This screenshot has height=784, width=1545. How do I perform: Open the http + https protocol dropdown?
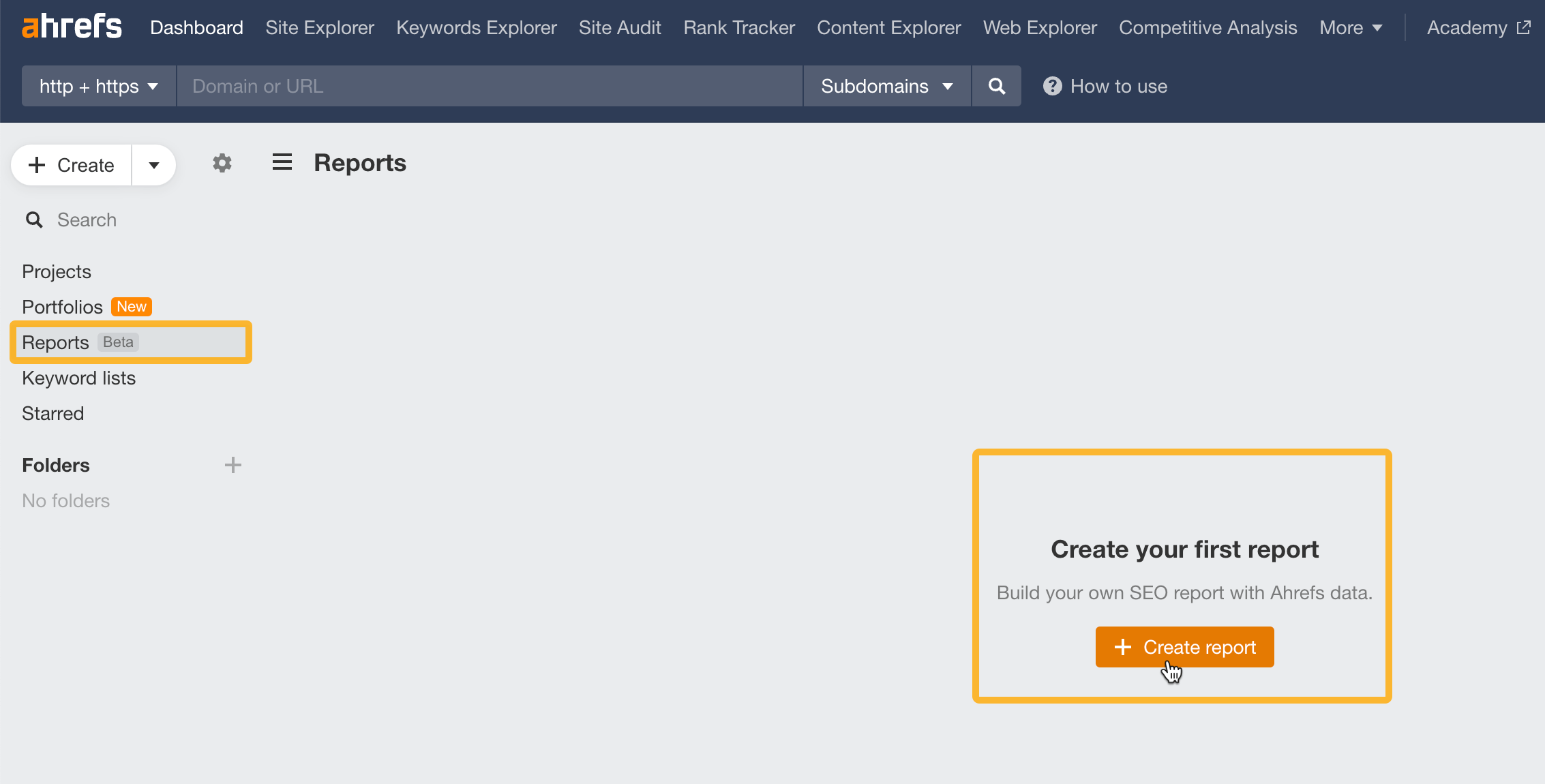click(97, 86)
